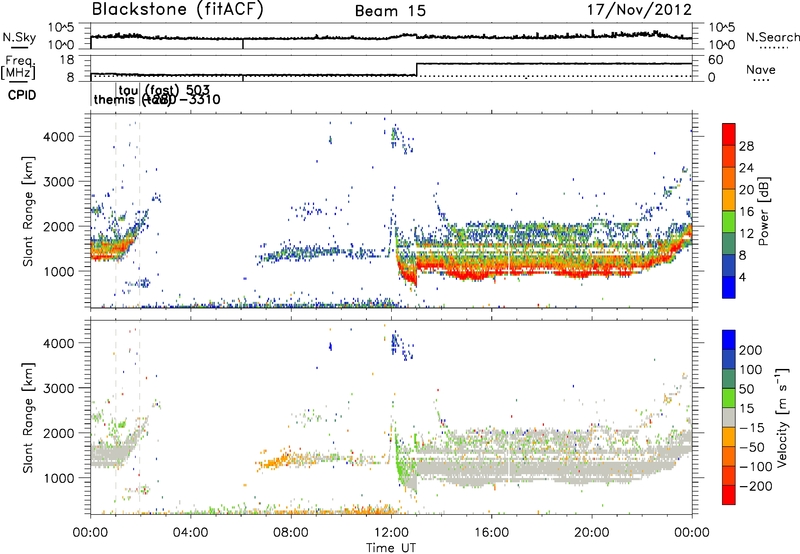Click the 'Time UT' axis label
Image resolution: width=800 pixels, height=554 pixels.
[x=391, y=548]
